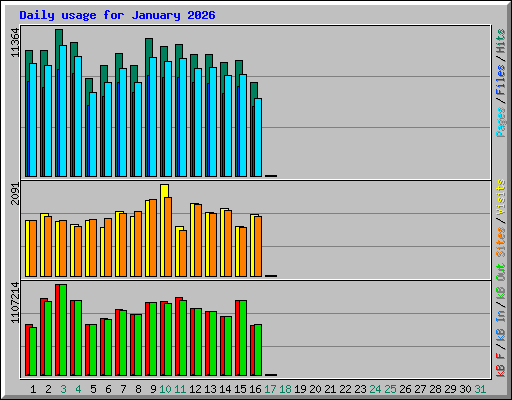
Task: Click day 3 on the x-axis
Action: (x=63, y=389)
